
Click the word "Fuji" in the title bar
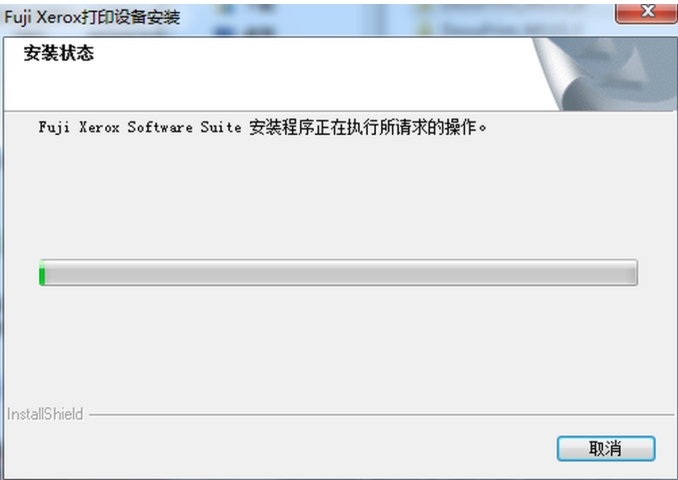(18, 17)
